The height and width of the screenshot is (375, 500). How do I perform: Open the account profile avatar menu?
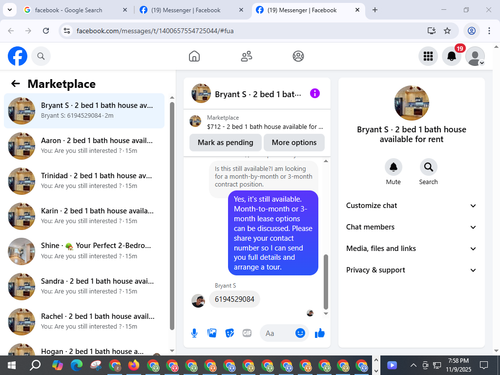click(x=475, y=56)
